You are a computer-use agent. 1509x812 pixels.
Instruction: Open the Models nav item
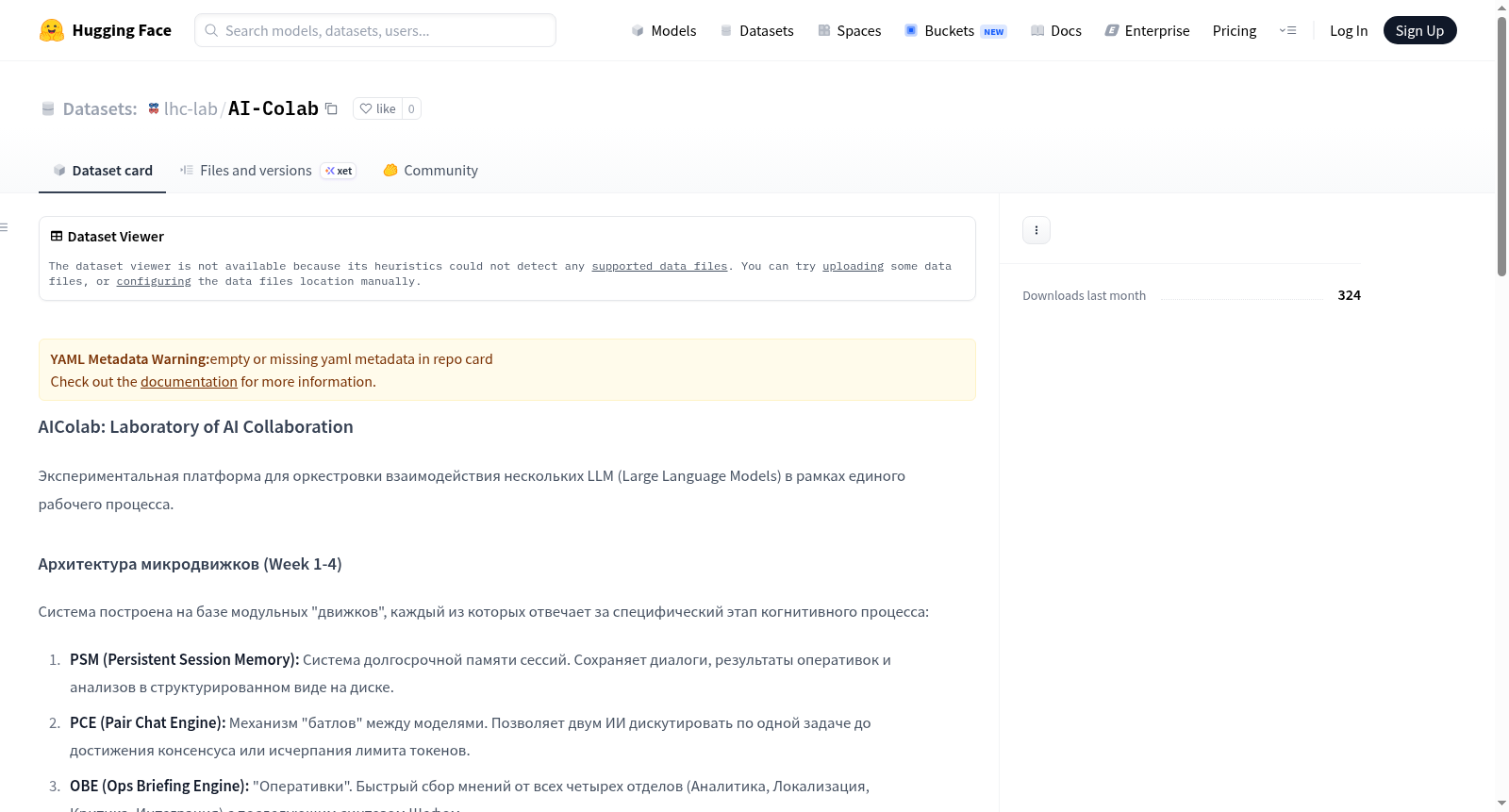pos(664,30)
